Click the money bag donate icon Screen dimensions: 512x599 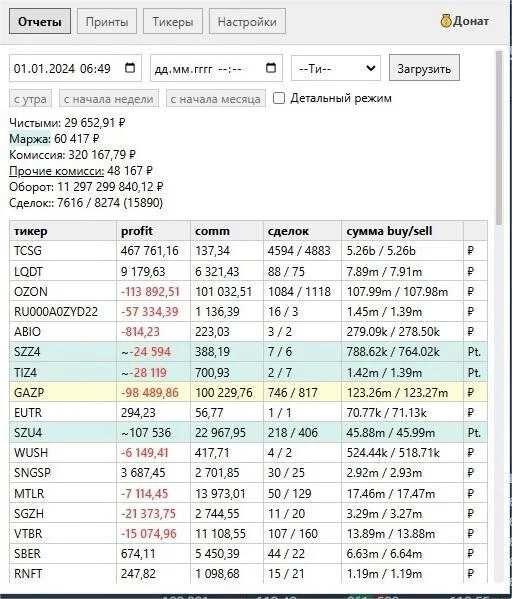446,21
